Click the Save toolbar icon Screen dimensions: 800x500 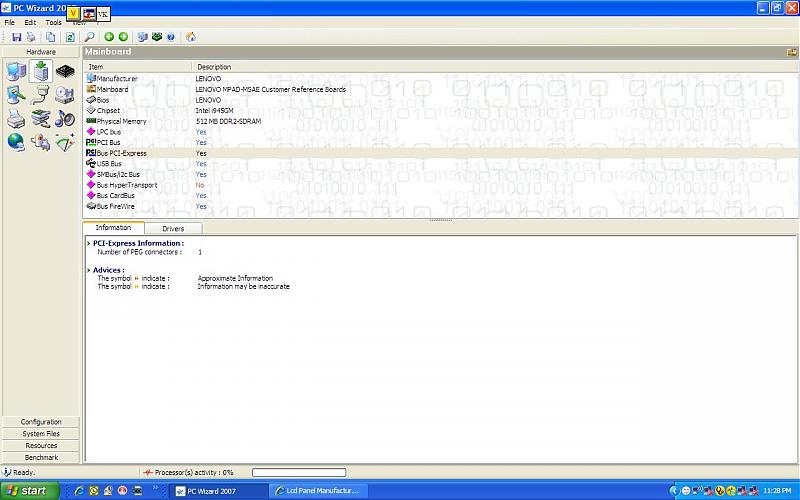(17, 37)
